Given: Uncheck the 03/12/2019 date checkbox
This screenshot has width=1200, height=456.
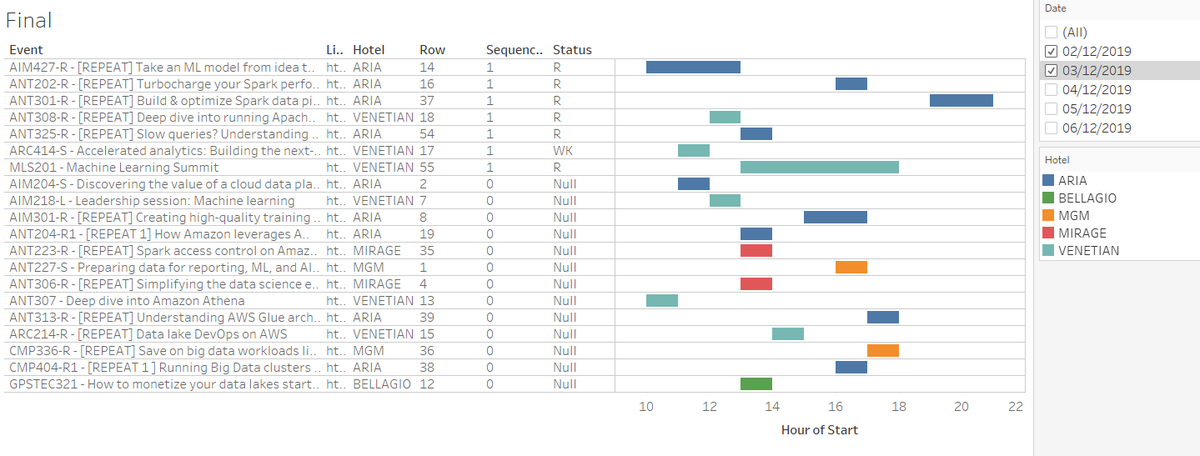Looking at the screenshot, I should tap(1050, 70).
